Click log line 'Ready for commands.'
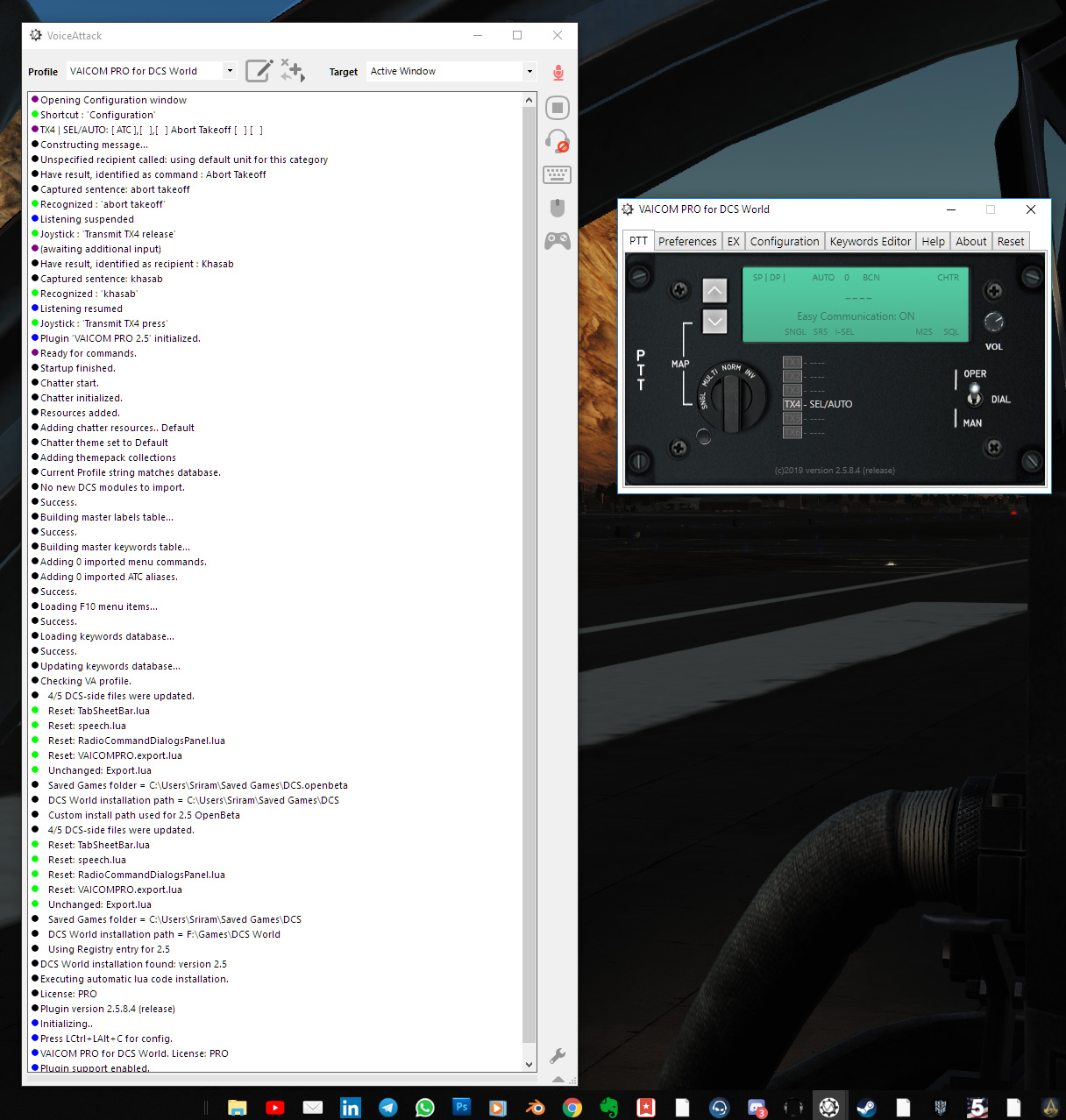 coord(89,353)
